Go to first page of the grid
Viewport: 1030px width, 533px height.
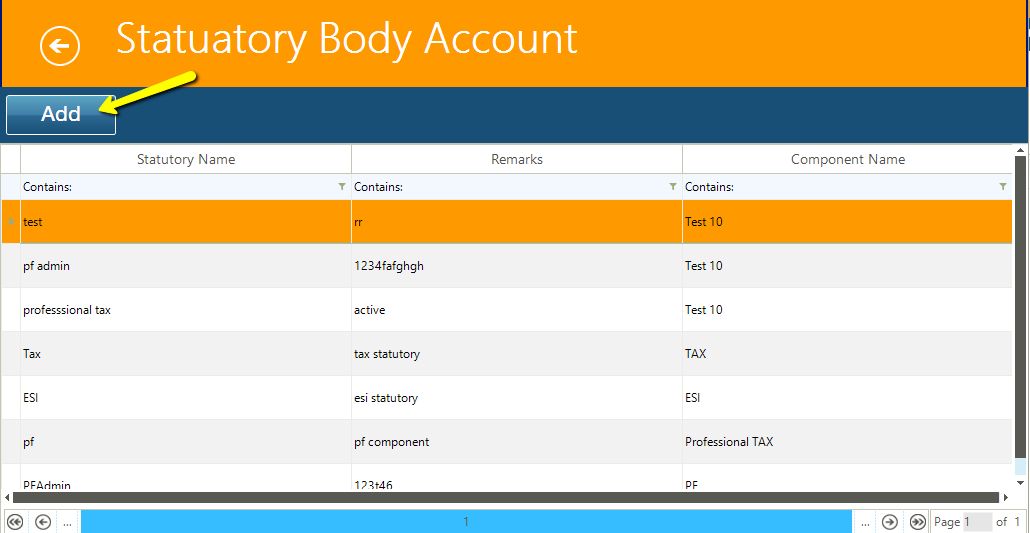[x=15, y=522]
